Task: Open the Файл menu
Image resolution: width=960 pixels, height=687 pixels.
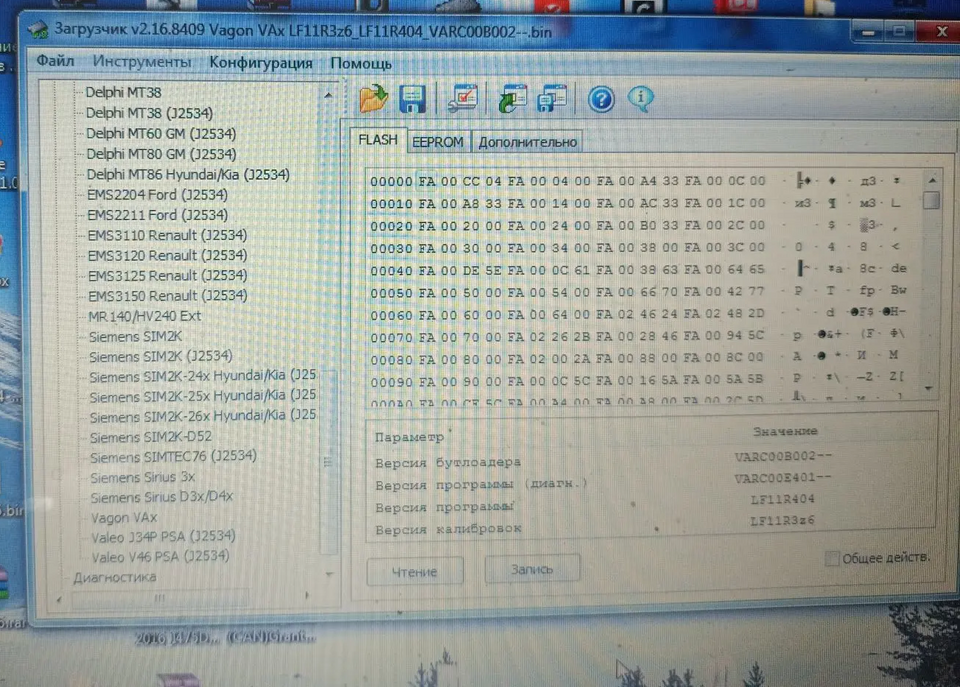Action: (x=55, y=61)
